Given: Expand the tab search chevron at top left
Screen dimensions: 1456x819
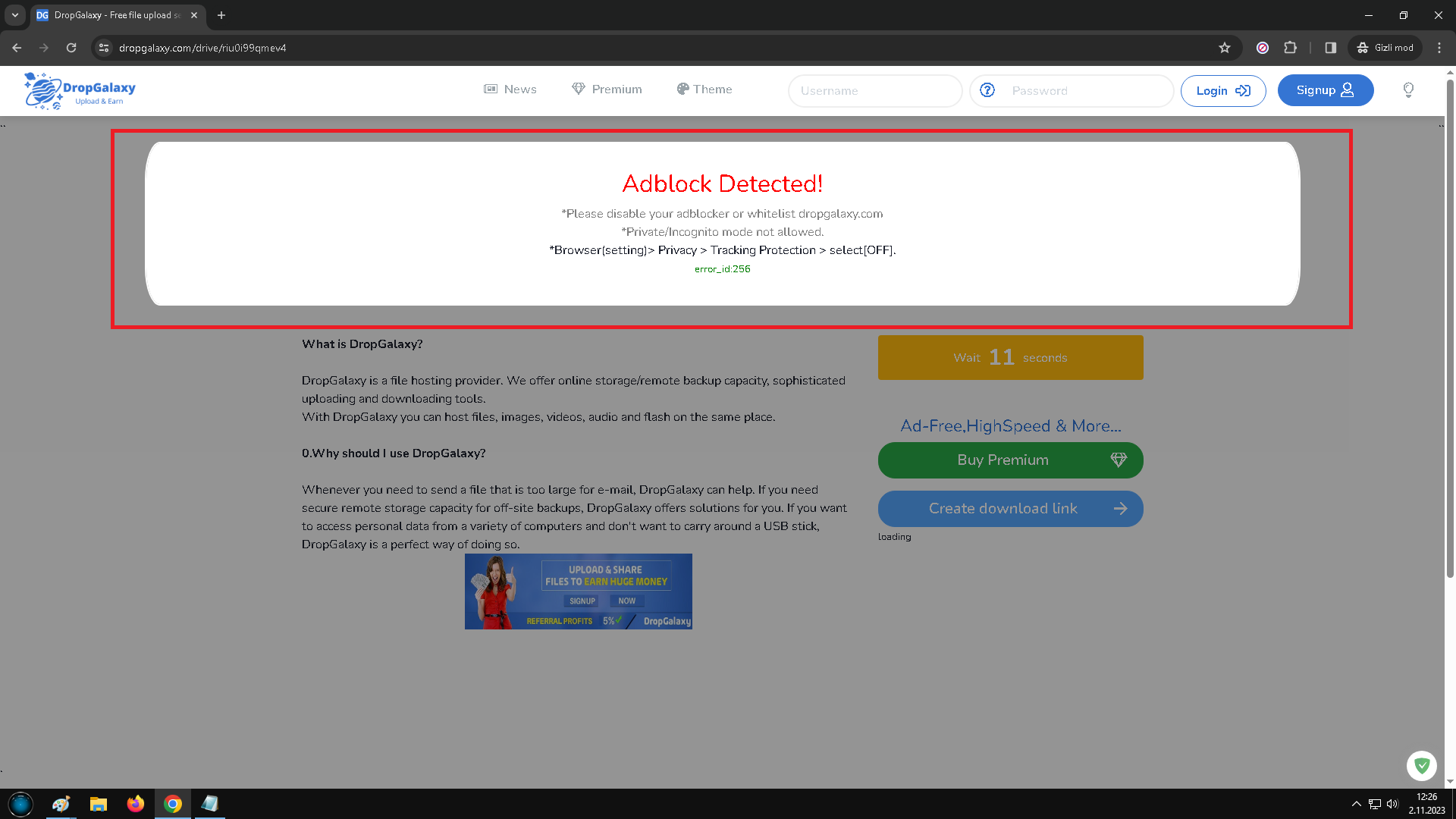Looking at the screenshot, I should [16, 14].
